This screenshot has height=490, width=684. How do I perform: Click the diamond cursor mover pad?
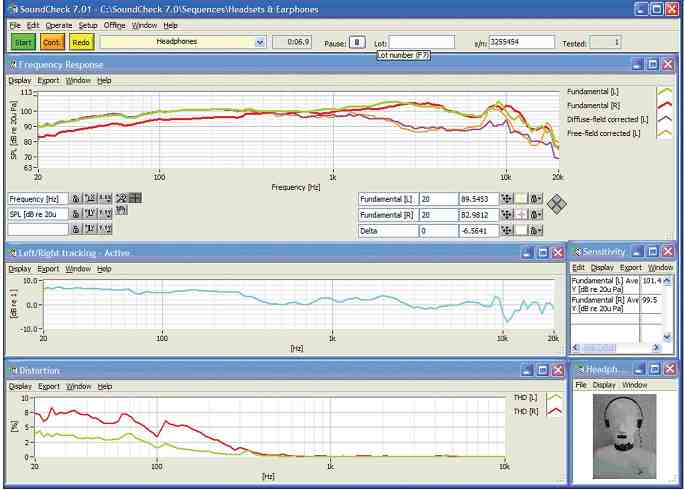coord(557,204)
